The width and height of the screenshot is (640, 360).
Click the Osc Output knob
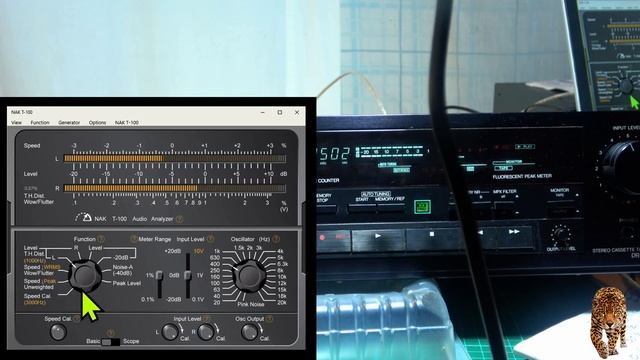pos(249,332)
